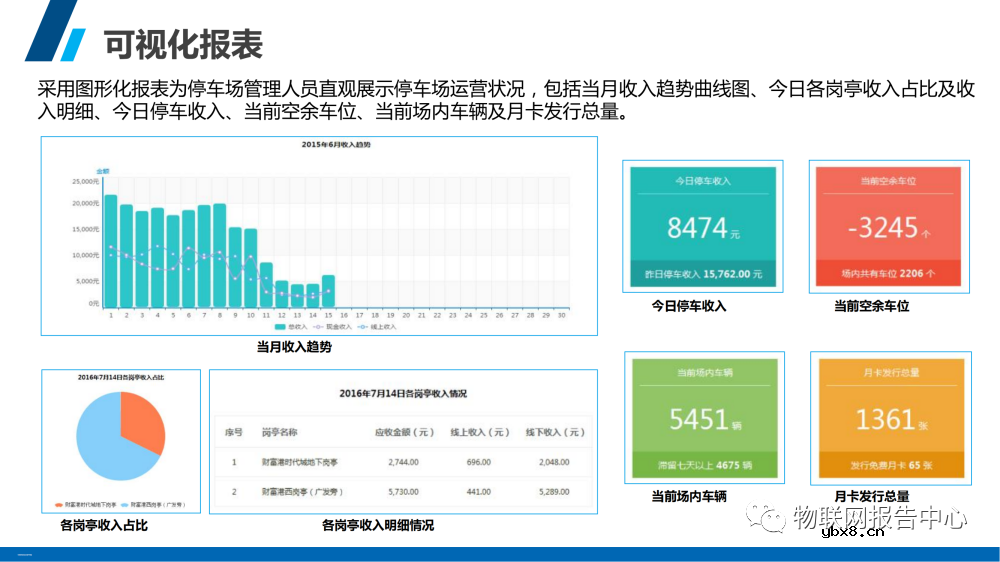Toggle the 线上收入 legend in trend chart

pos(377,327)
